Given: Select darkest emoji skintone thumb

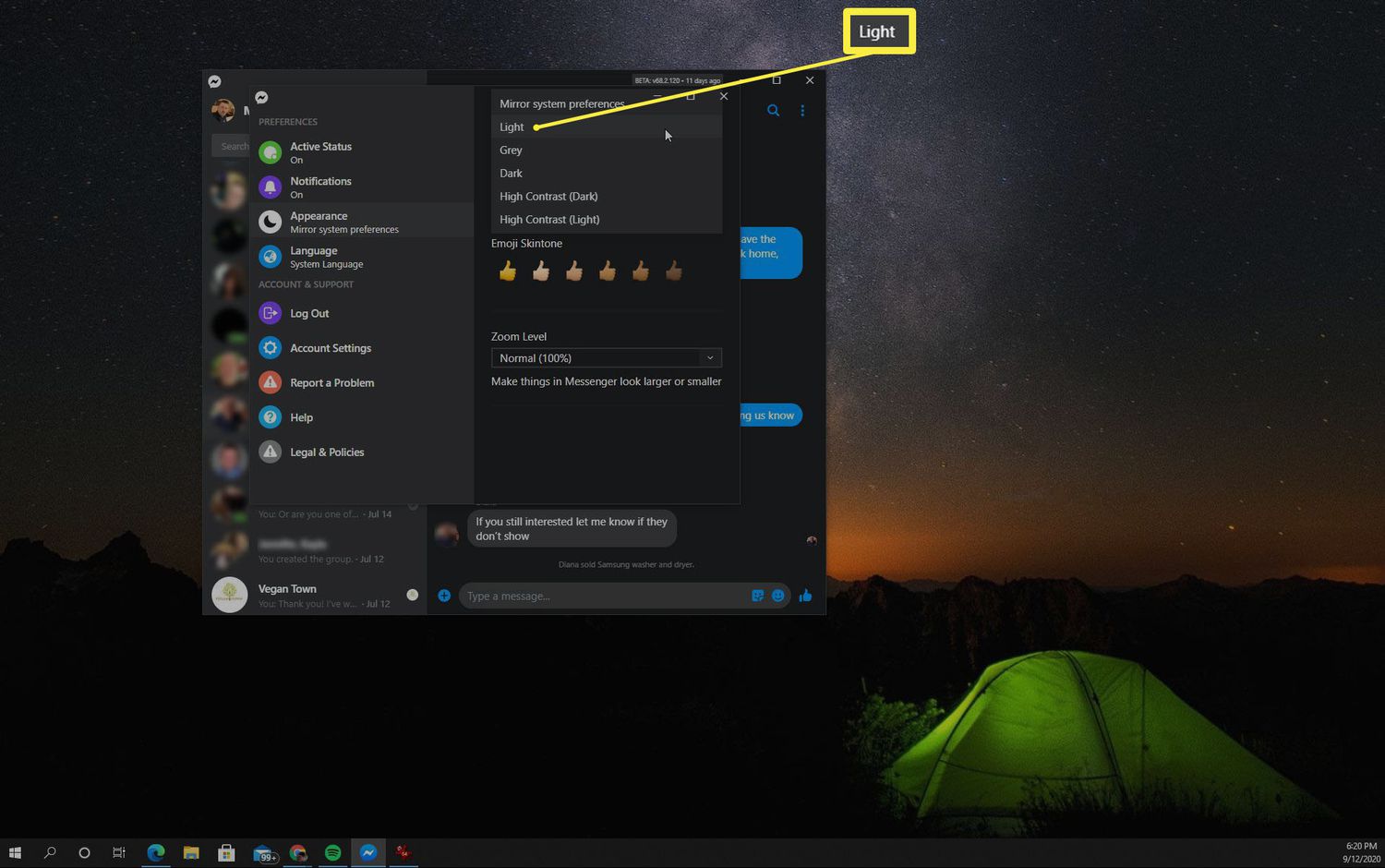Looking at the screenshot, I should 674,271.
